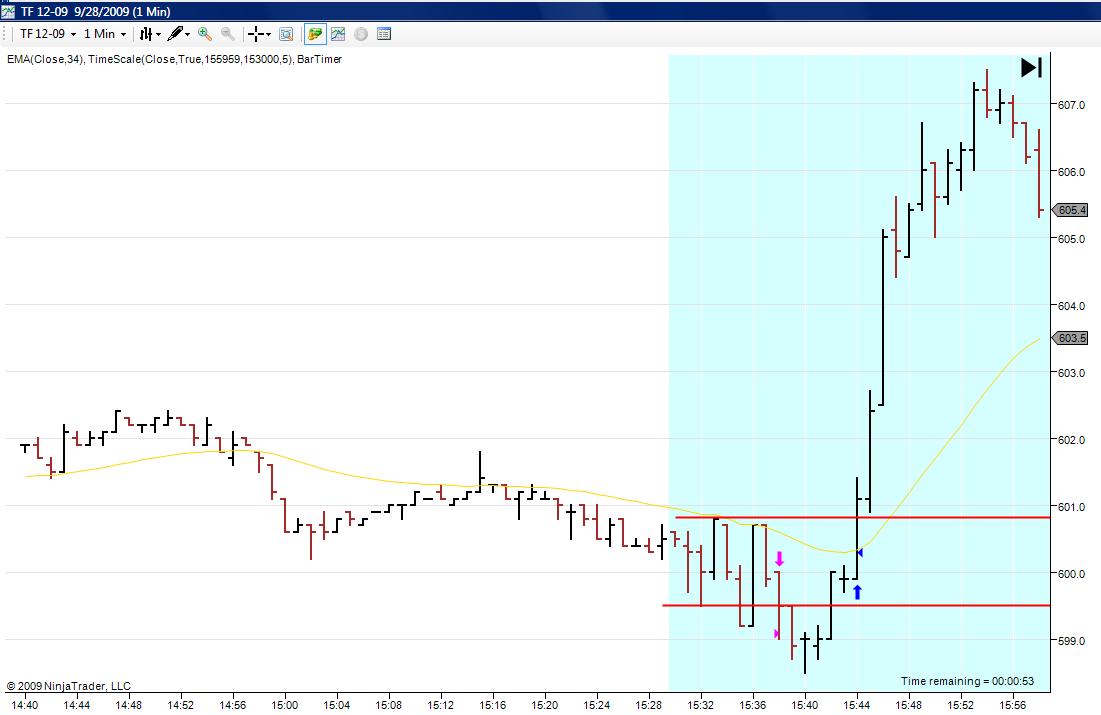The width and height of the screenshot is (1101, 715).
Task: Select the small magenta triangle near 599
Action: tap(777, 634)
